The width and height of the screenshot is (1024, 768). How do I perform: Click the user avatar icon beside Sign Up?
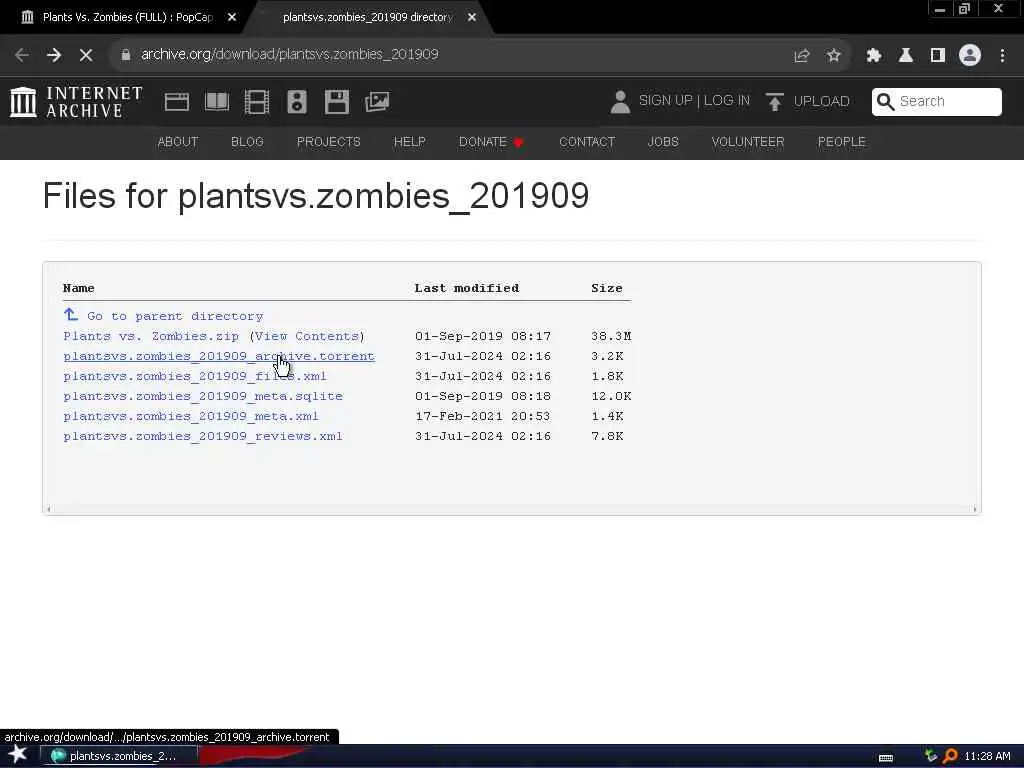[620, 102]
